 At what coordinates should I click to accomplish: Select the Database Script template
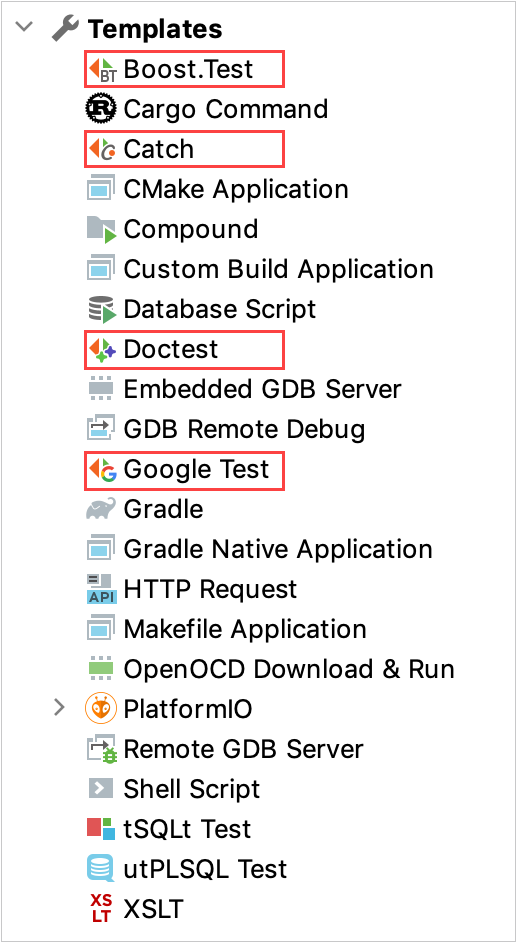click(201, 309)
